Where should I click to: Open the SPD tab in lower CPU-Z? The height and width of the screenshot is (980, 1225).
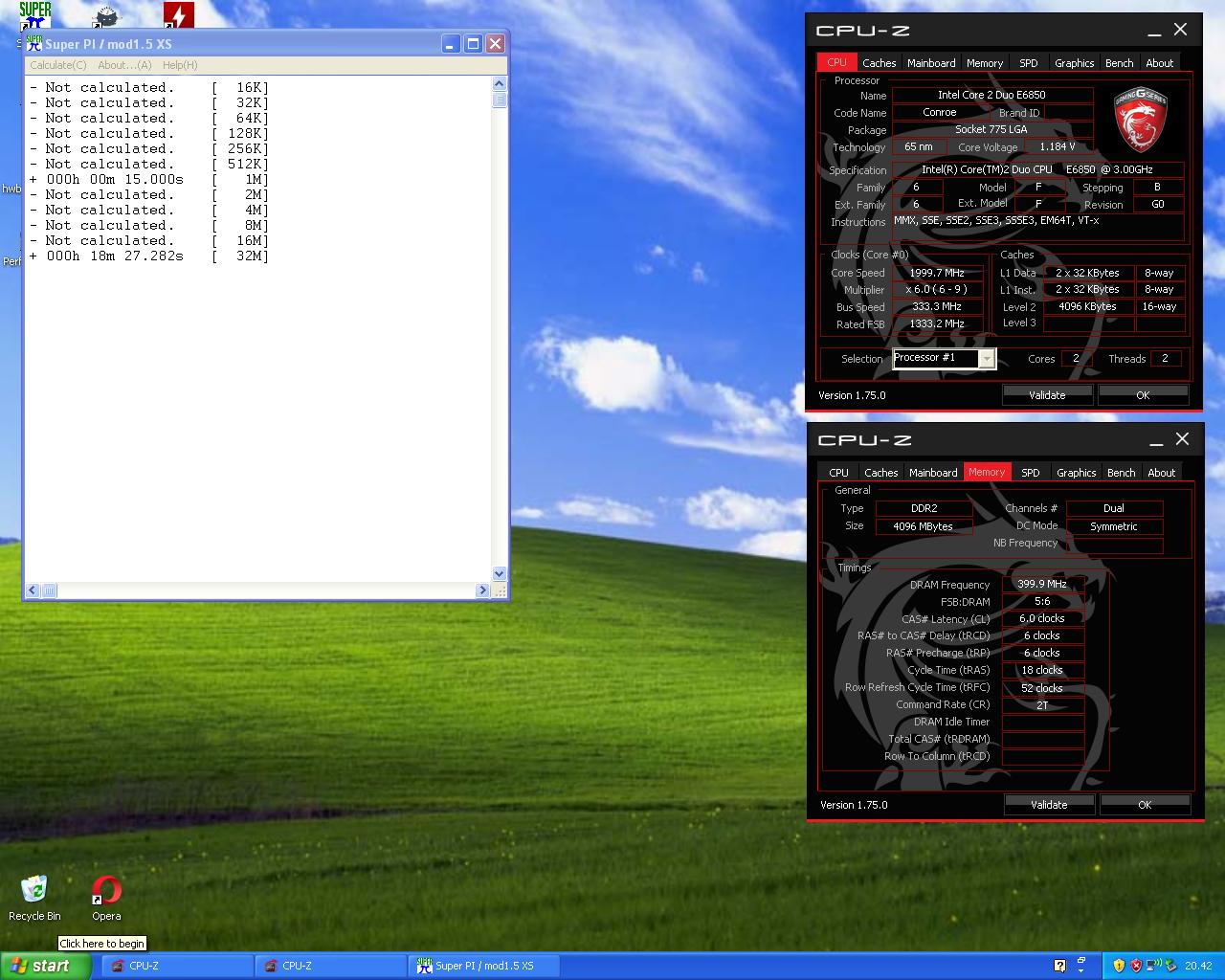1031,473
